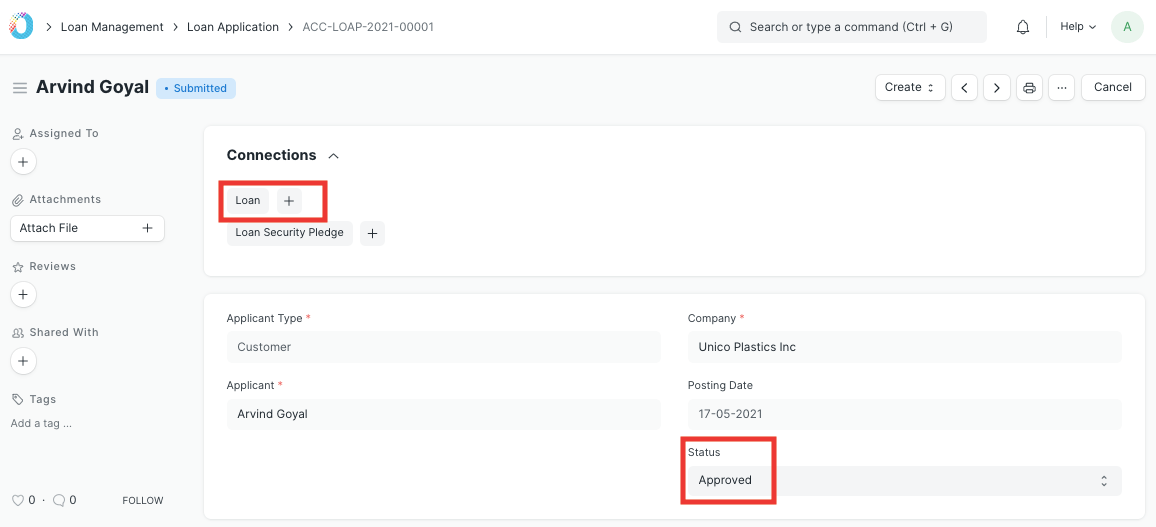Click the Company field Unico Plastics Inc

tap(905, 347)
